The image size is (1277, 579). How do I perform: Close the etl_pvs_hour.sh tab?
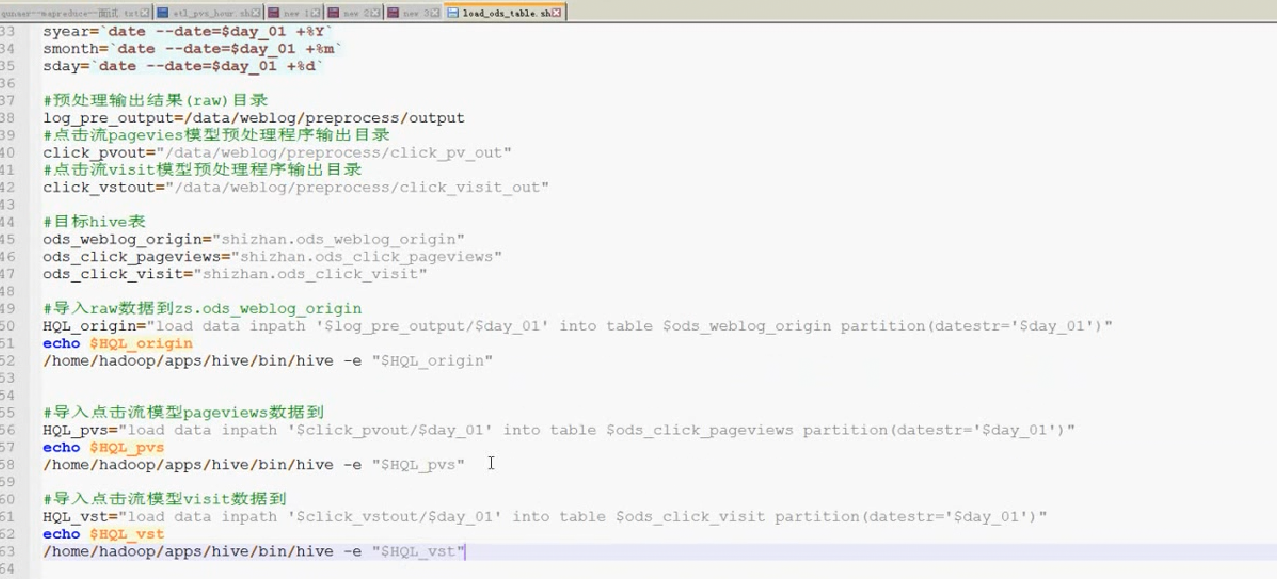255,13
